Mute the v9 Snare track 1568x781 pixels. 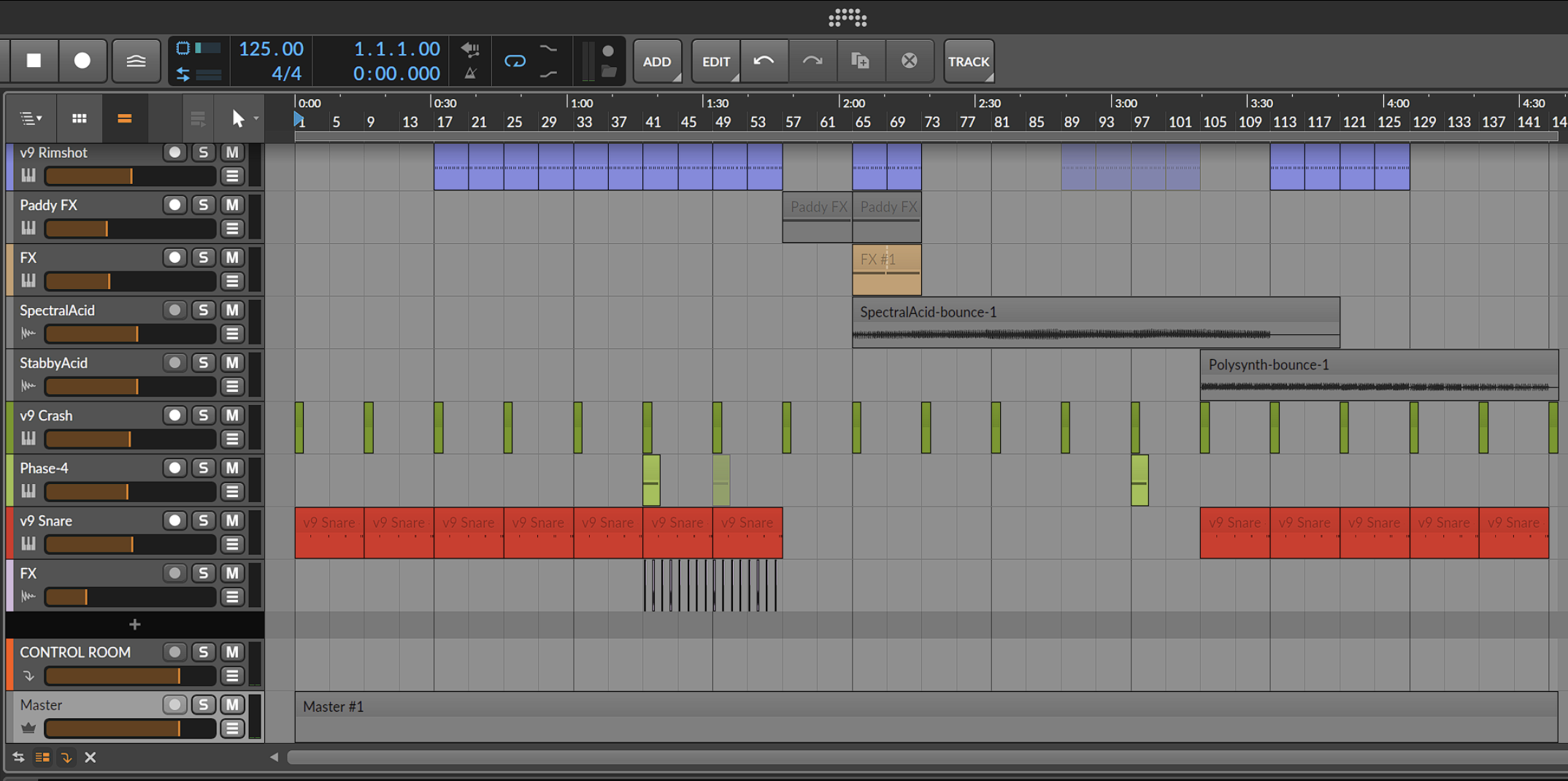[x=232, y=520]
